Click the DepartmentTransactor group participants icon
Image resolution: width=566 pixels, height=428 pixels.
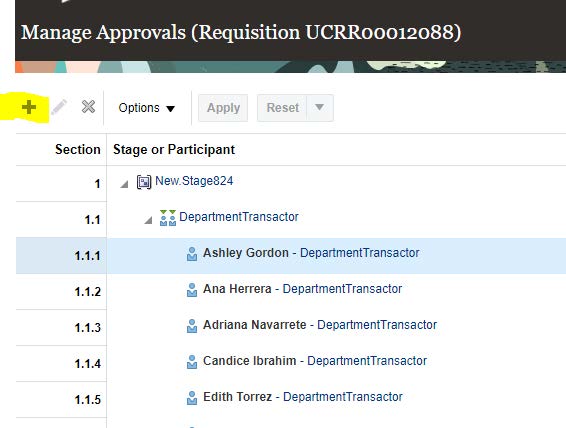[168, 218]
